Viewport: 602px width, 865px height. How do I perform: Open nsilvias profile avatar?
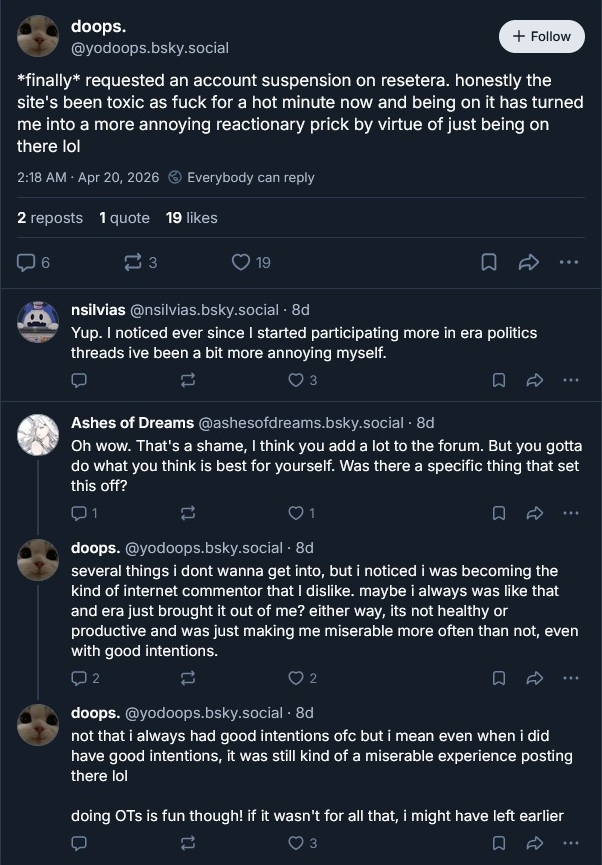click(38, 320)
